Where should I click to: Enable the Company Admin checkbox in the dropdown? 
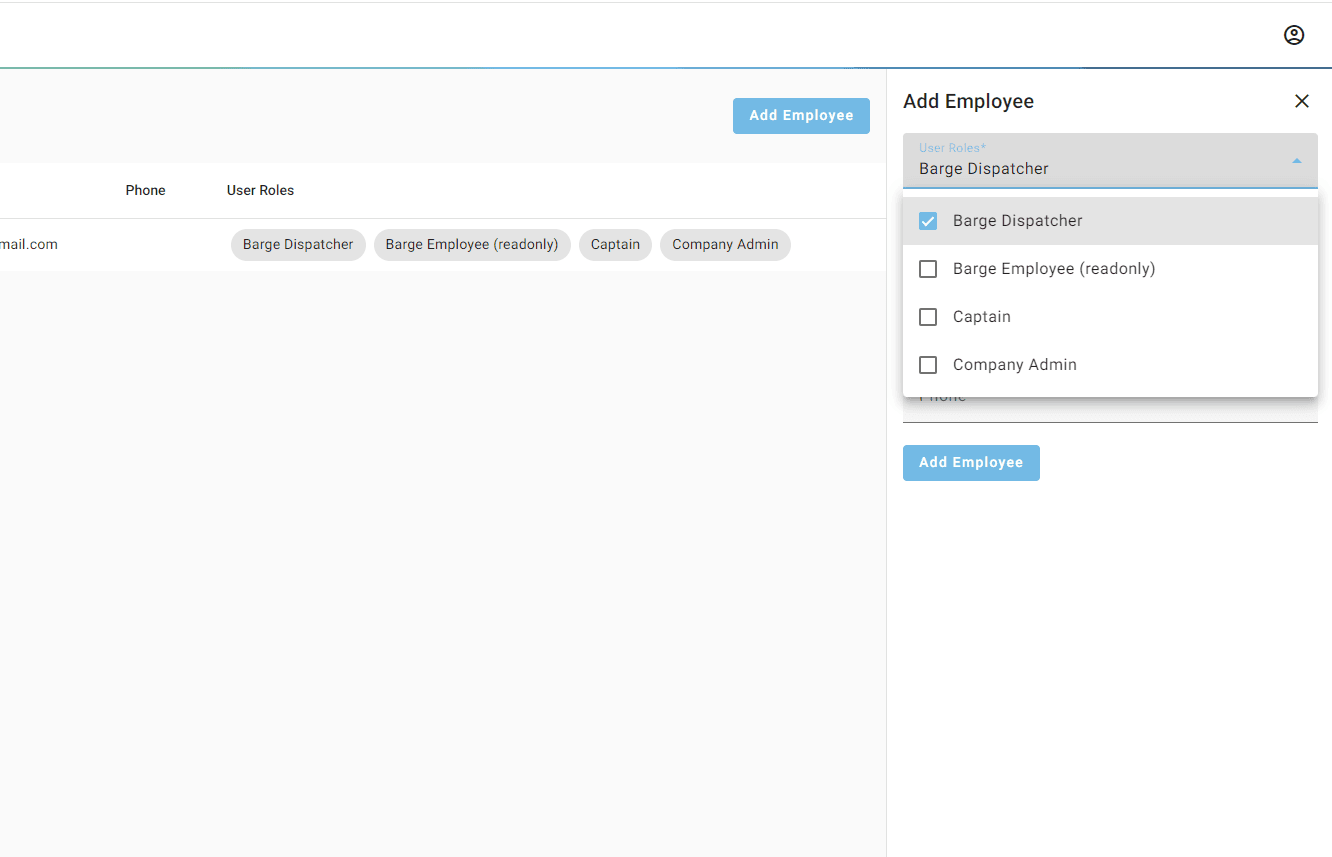click(x=928, y=365)
